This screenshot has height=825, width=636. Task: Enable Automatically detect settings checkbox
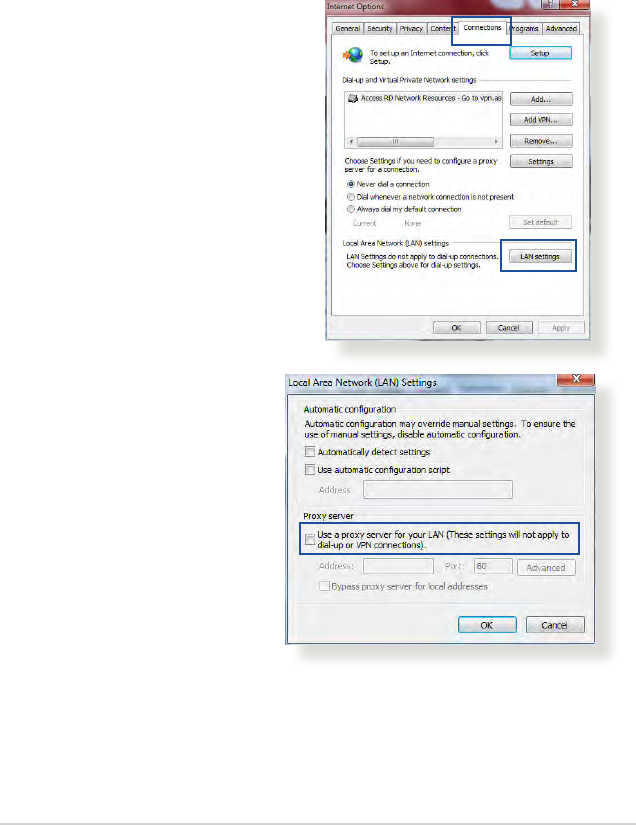tap(310, 452)
